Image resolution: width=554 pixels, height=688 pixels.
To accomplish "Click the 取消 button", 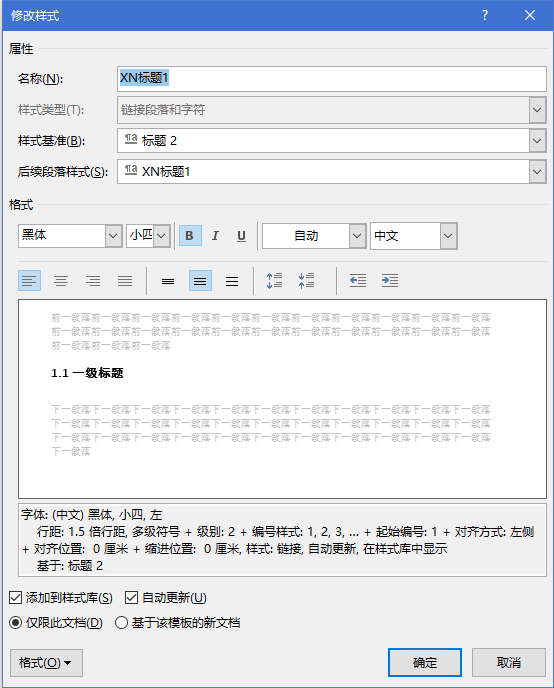I will (x=509, y=663).
